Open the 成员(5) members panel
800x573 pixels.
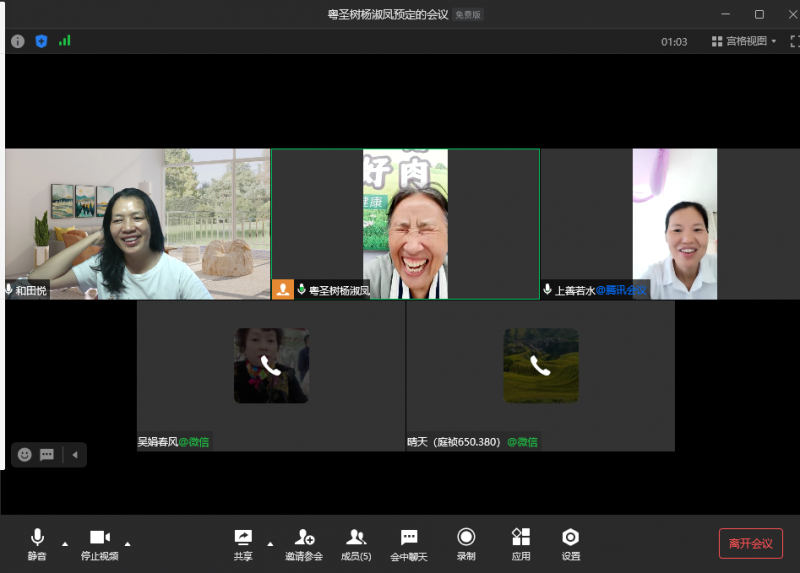click(355, 543)
